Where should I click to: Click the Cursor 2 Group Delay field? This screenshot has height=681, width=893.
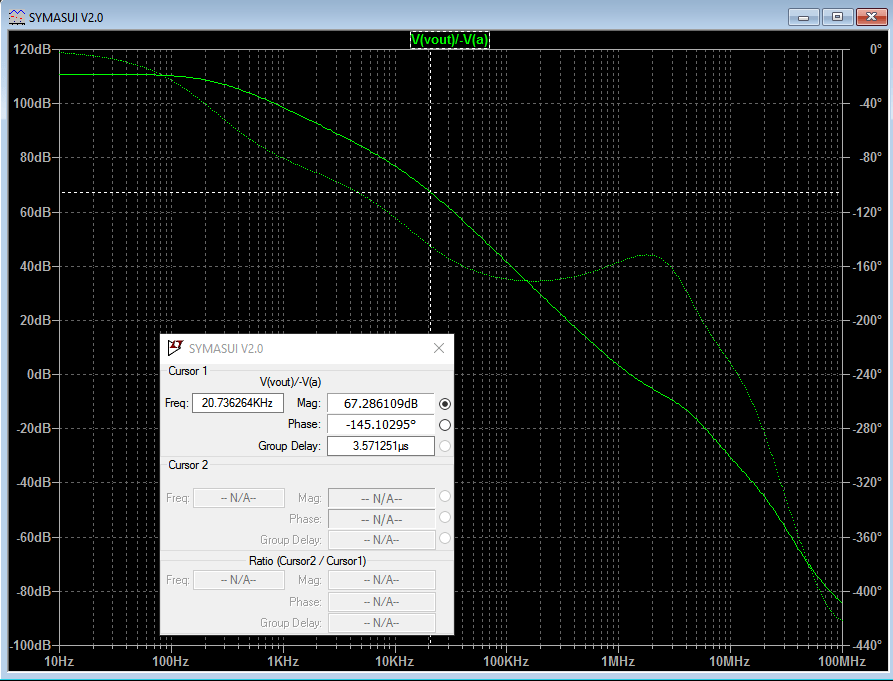point(382,540)
